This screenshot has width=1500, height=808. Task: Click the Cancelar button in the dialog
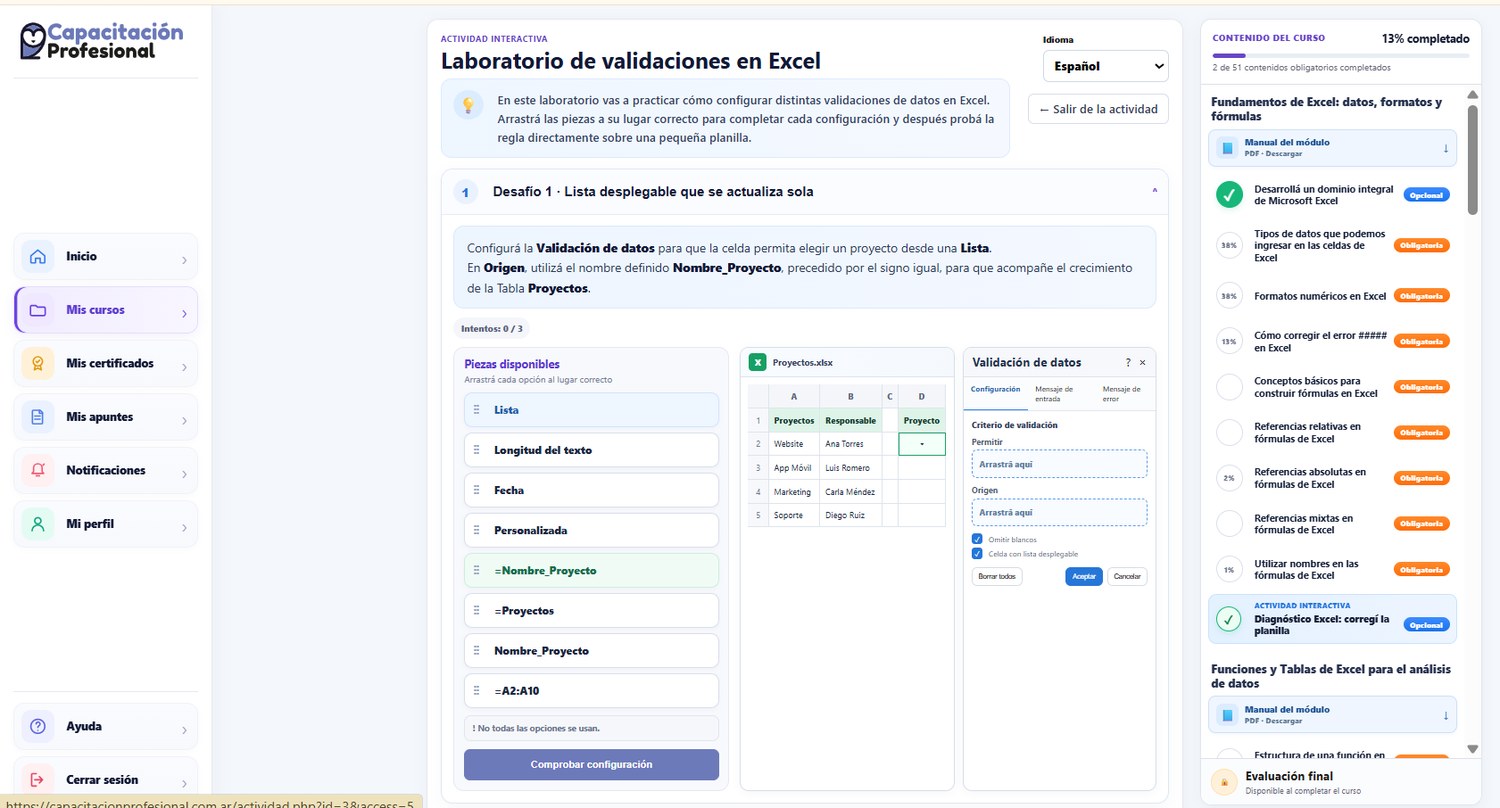click(1127, 576)
